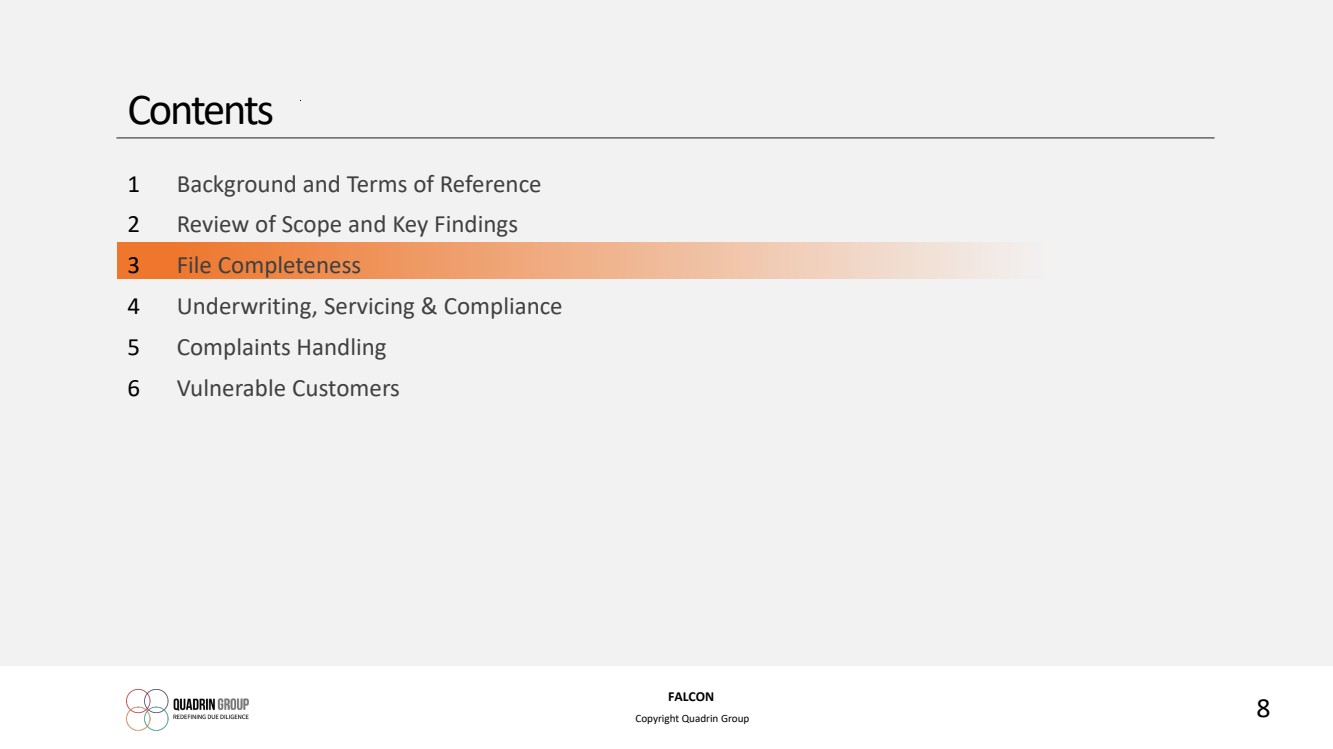
Task: Click the FALCON footer label
Action: [691, 697]
